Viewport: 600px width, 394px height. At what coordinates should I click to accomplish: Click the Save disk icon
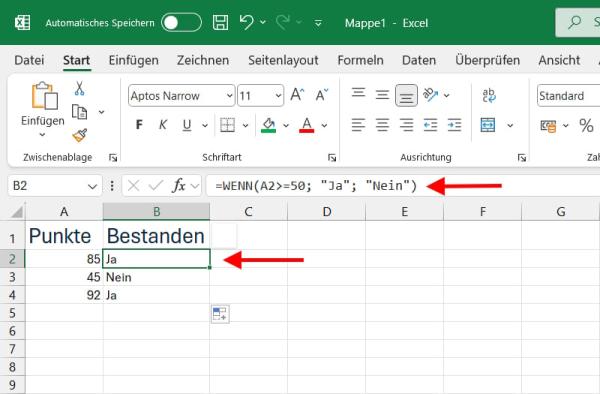click(220, 23)
